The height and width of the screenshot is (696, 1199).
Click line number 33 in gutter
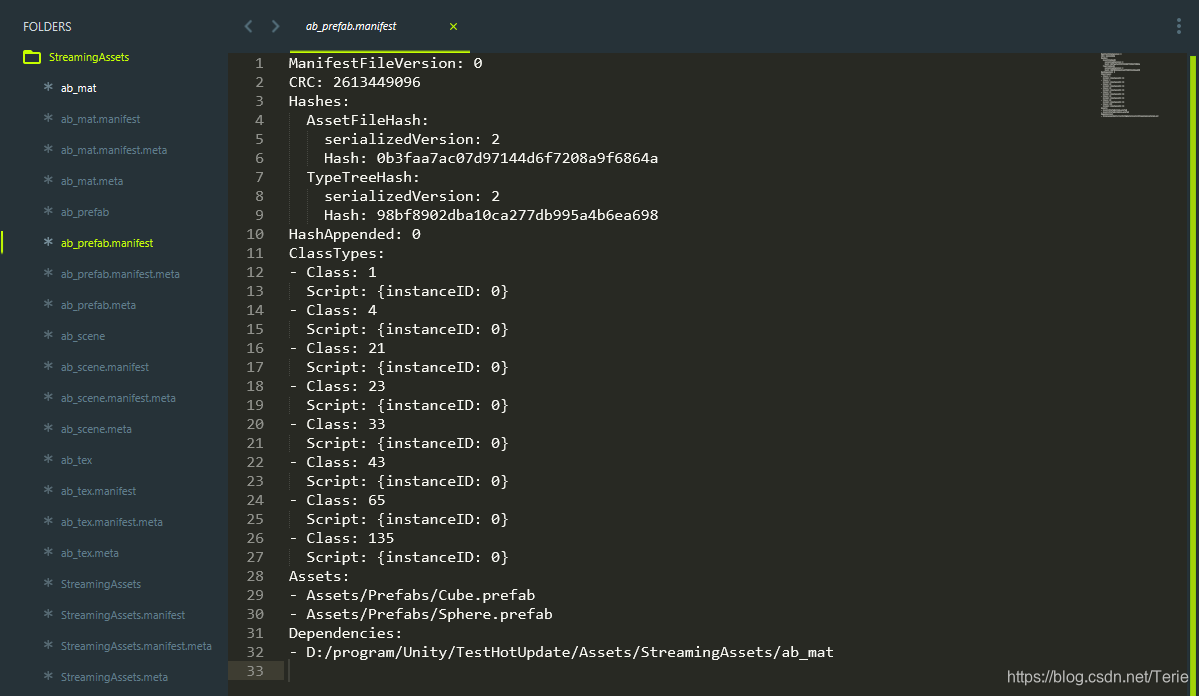[255, 671]
